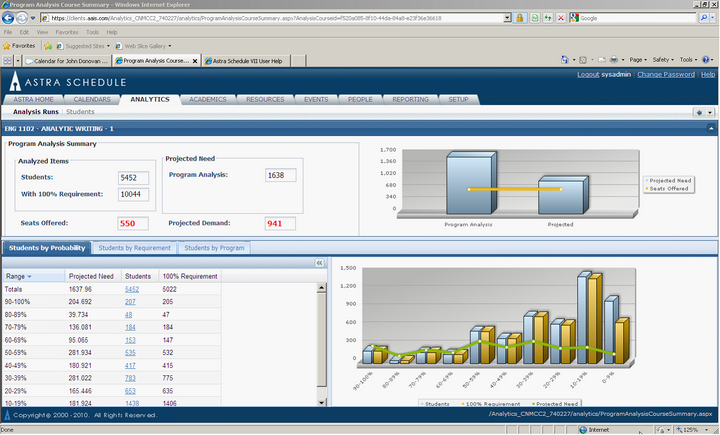
Task: Open the REPORTING tab
Action: (410, 99)
